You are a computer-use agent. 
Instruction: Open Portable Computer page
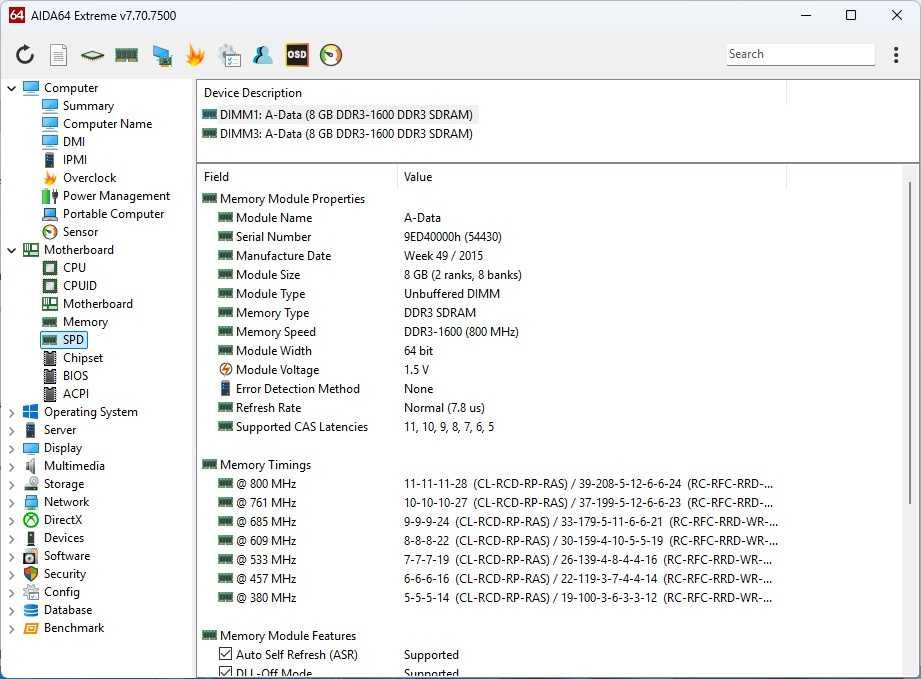click(x=113, y=214)
